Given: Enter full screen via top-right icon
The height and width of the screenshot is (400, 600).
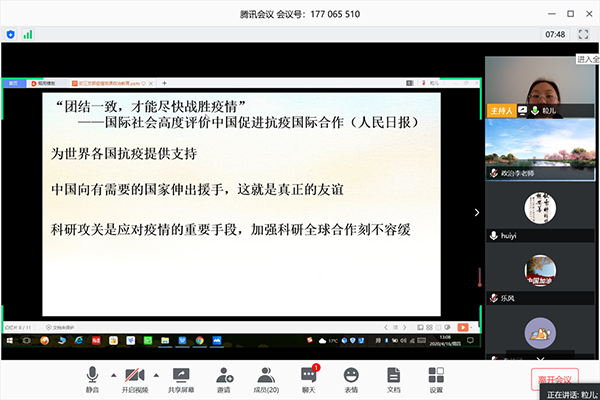Looking at the screenshot, I should pyautogui.click(x=583, y=34).
